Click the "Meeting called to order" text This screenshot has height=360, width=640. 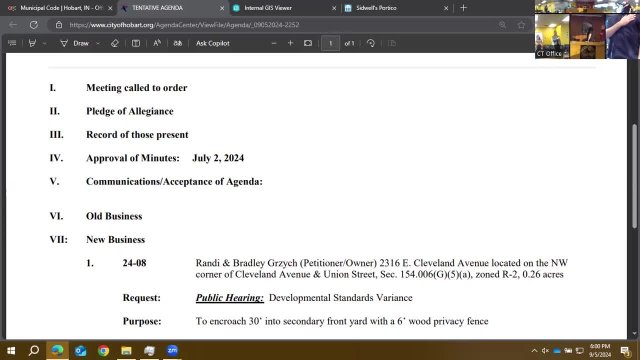coord(137,88)
